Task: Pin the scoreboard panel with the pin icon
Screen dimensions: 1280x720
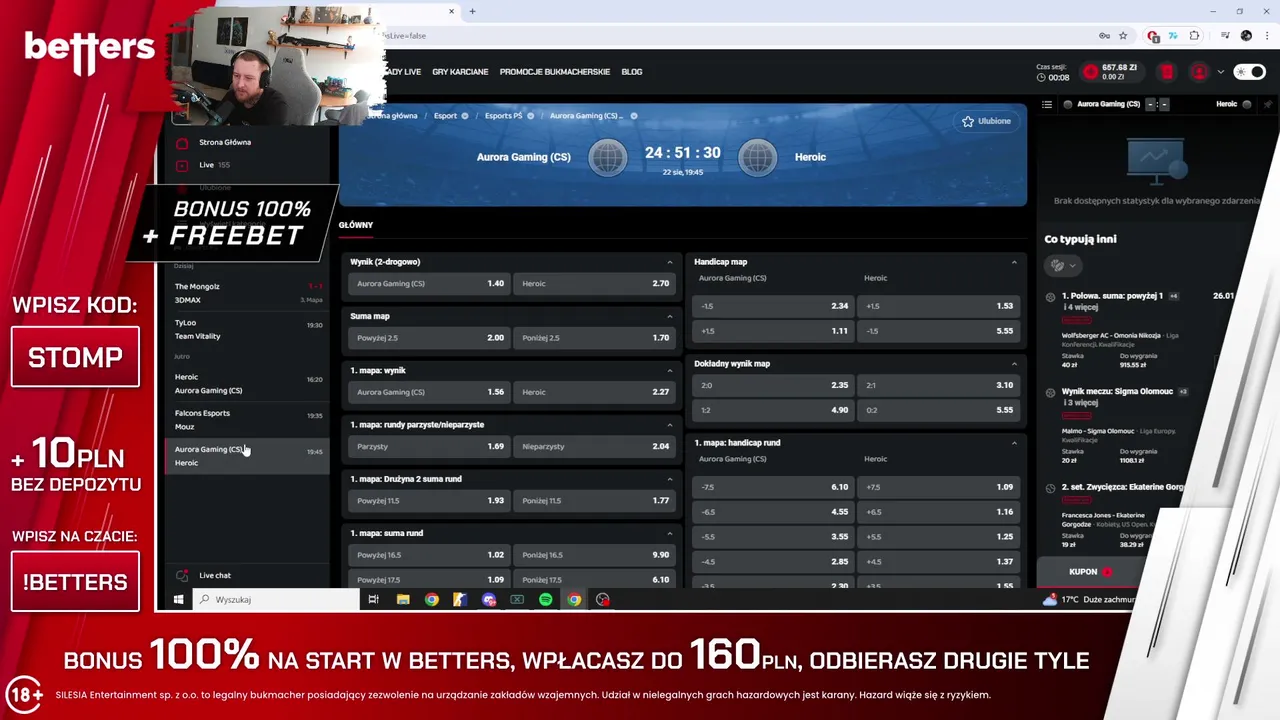Action: tap(1268, 104)
